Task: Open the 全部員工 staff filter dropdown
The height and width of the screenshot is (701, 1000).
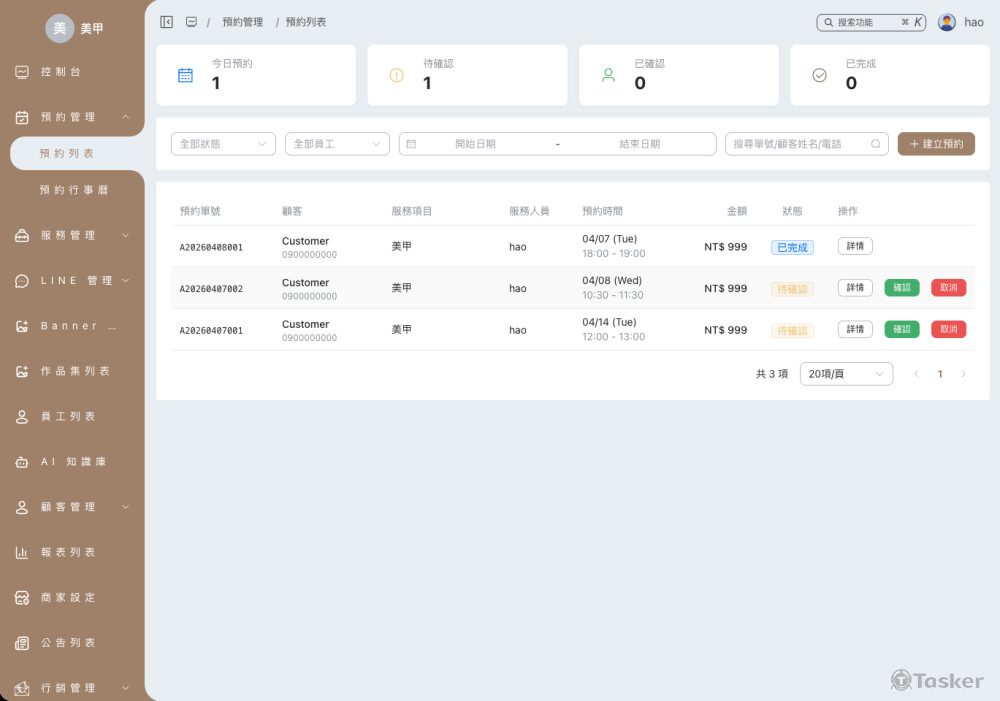Action: [x=337, y=144]
